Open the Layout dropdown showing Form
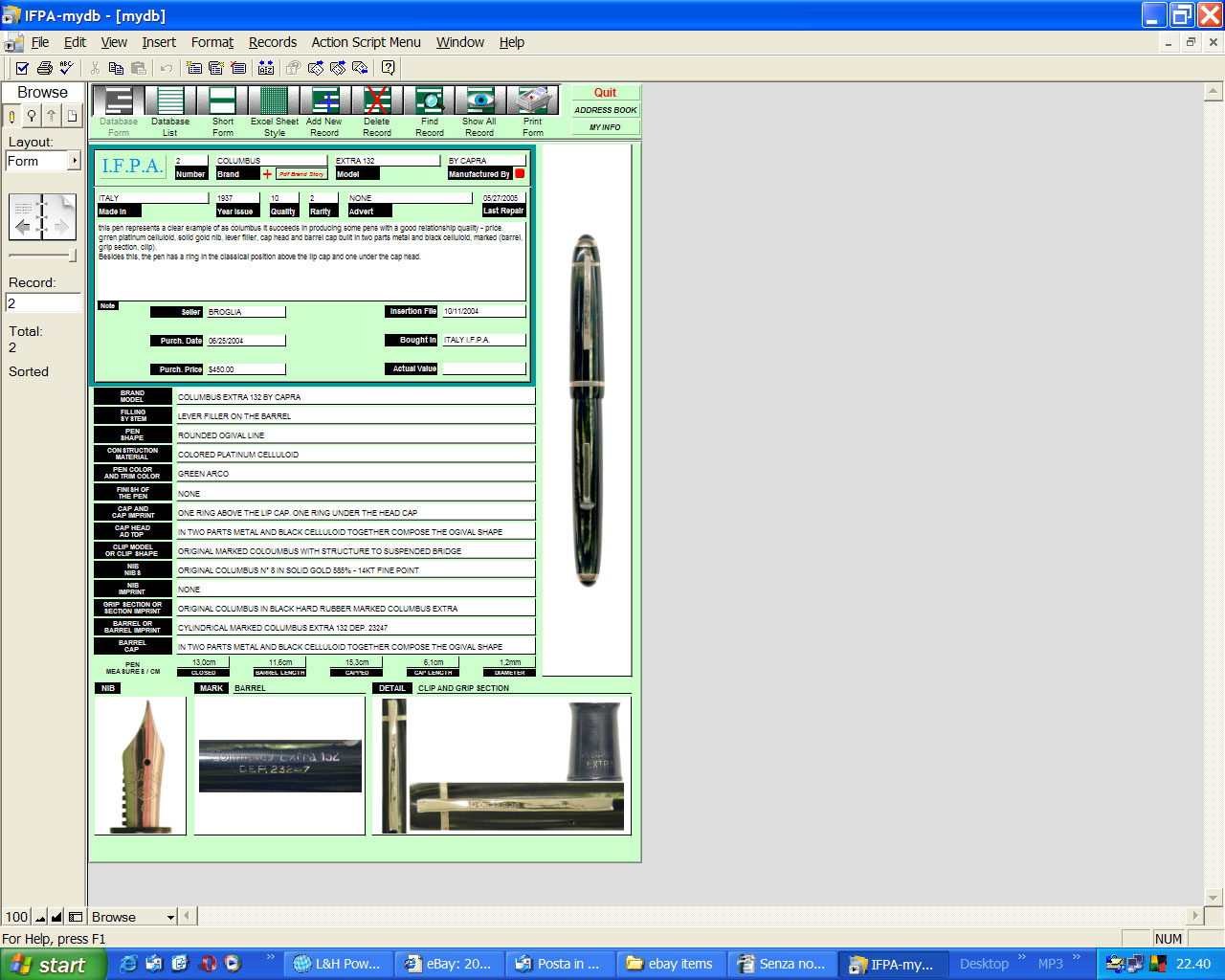Image resolution: width=1225 pixels, height=980 pixels. [43, 162]
